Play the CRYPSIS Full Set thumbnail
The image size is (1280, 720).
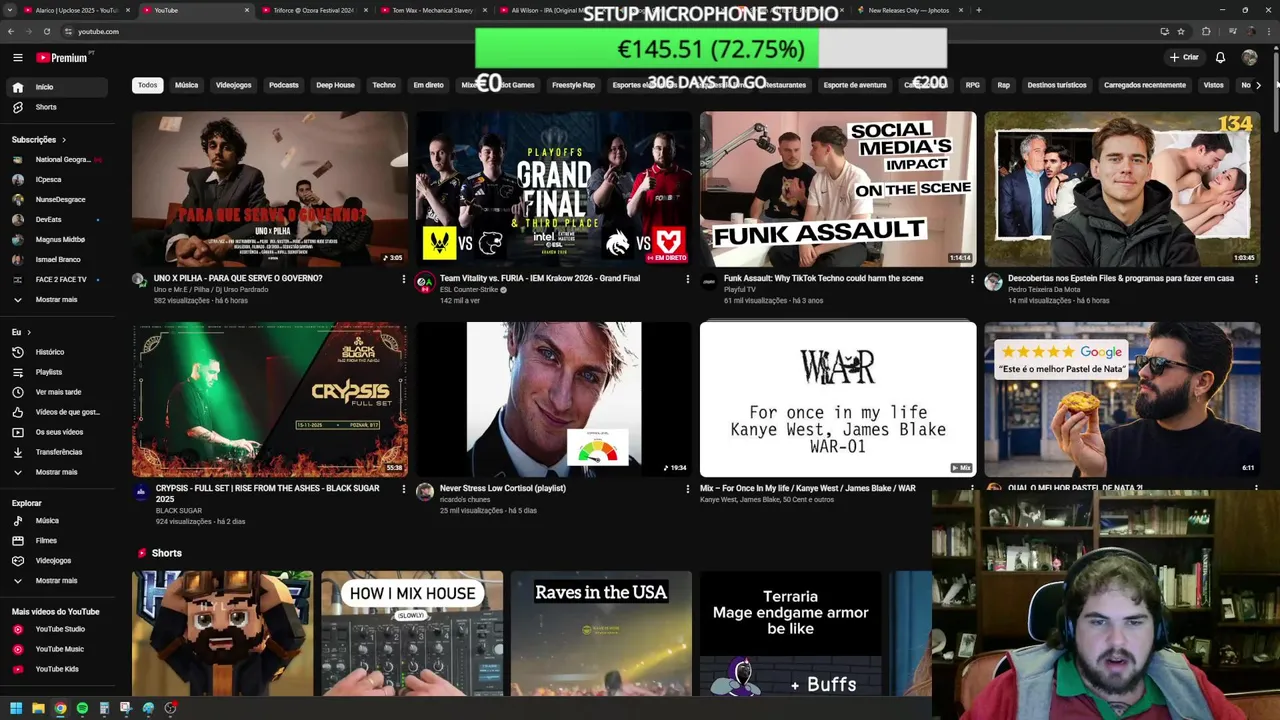pyautogui.click(x=270, y=399)
